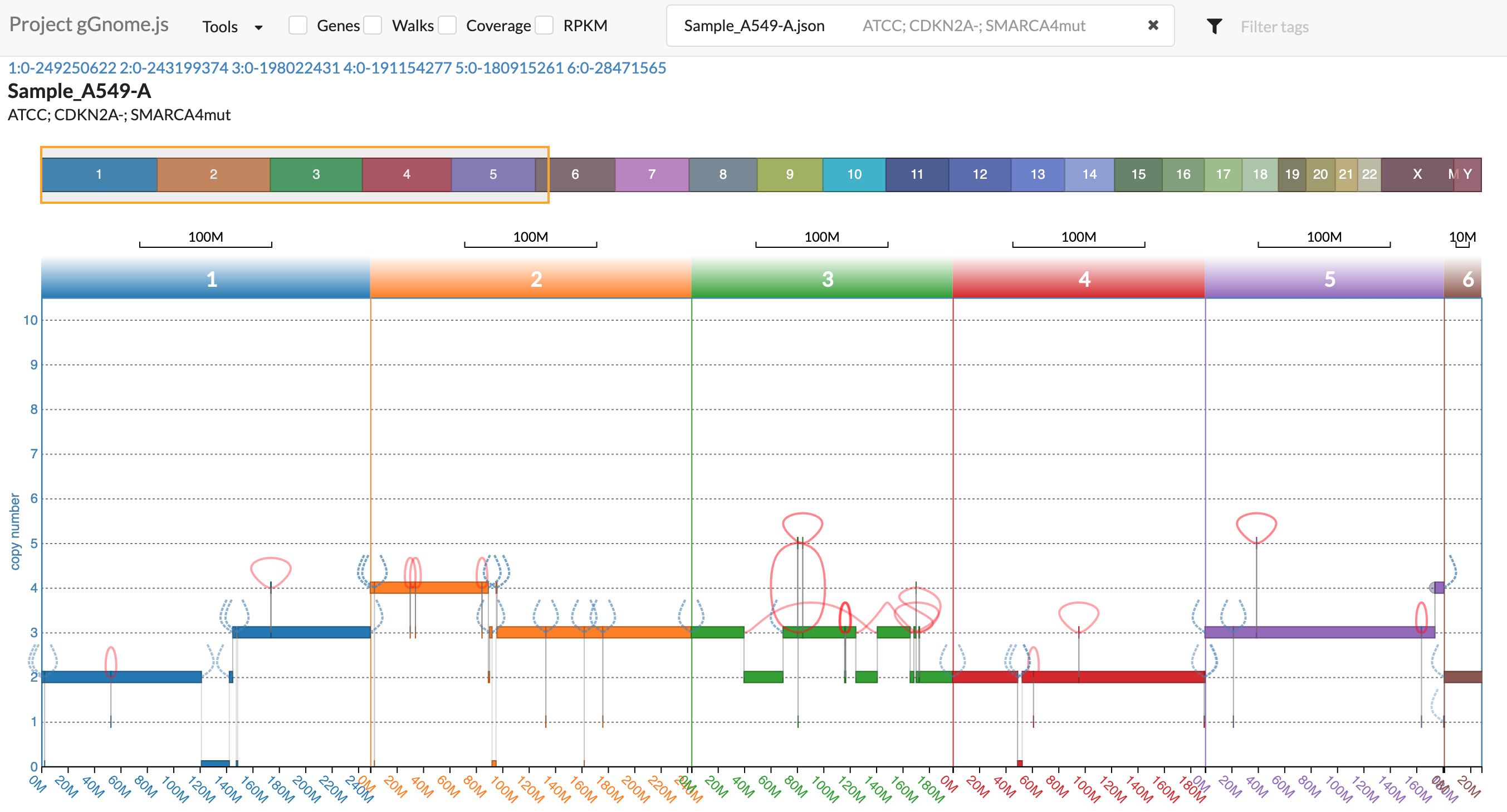Select chromosome 19 in the overview bar
The image size is (1507, 812).
click(1292, 174)
